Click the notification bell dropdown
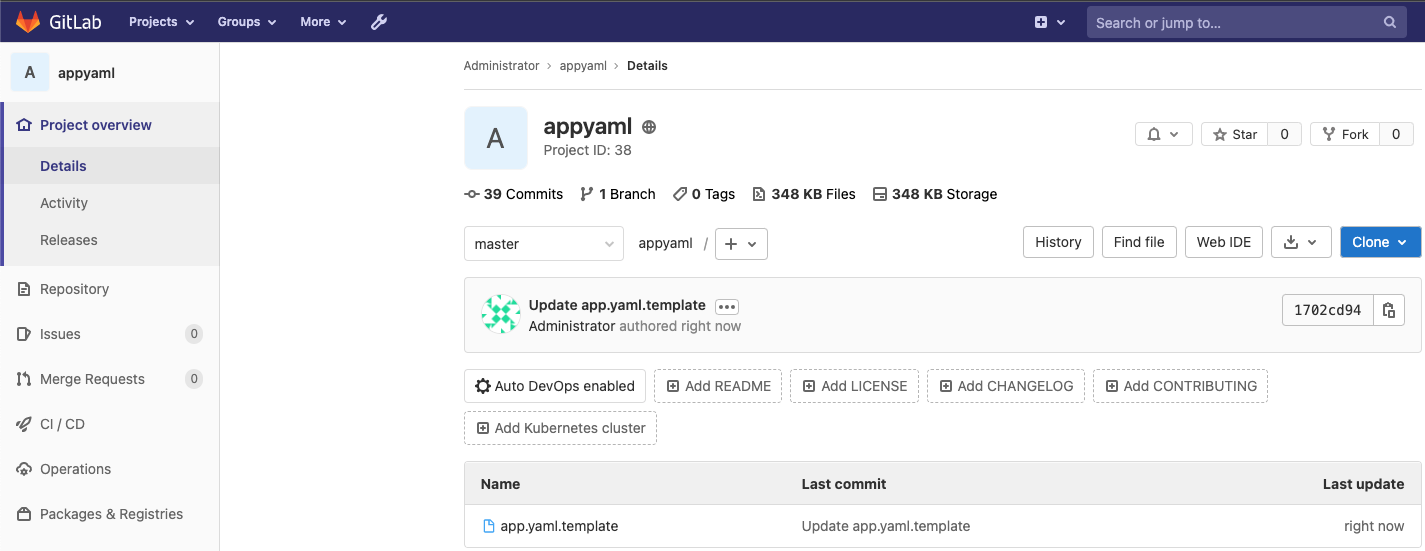Screen dimensions: 1425x551 click(1163, 134)
